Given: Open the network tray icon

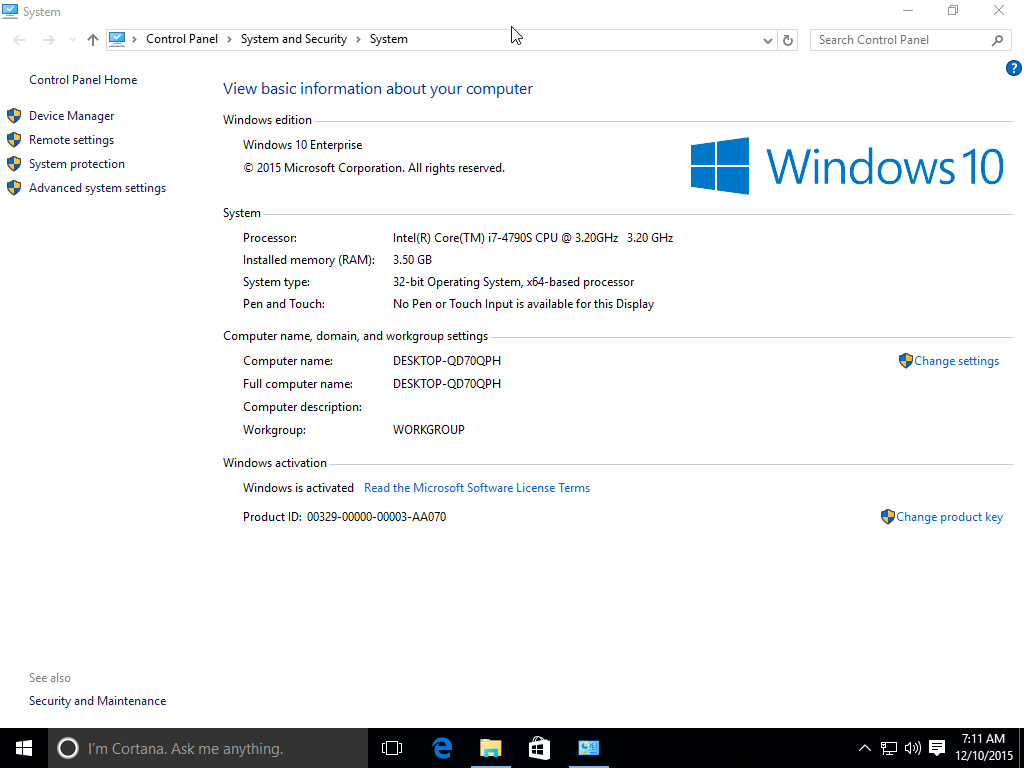Looking at the screenshot, I should 889,748.
